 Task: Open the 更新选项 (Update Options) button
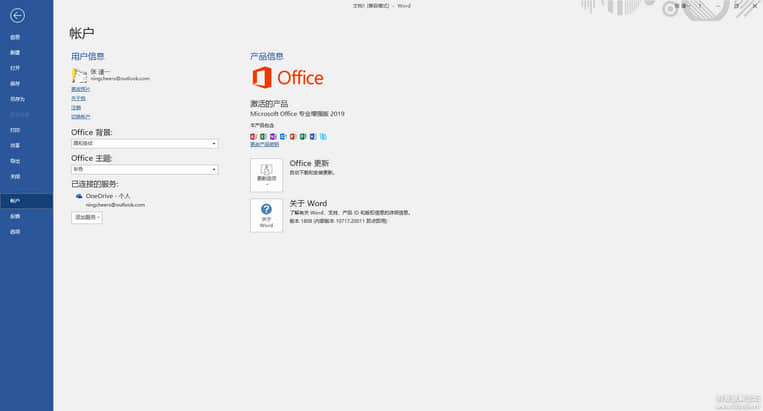click(266, 175)
